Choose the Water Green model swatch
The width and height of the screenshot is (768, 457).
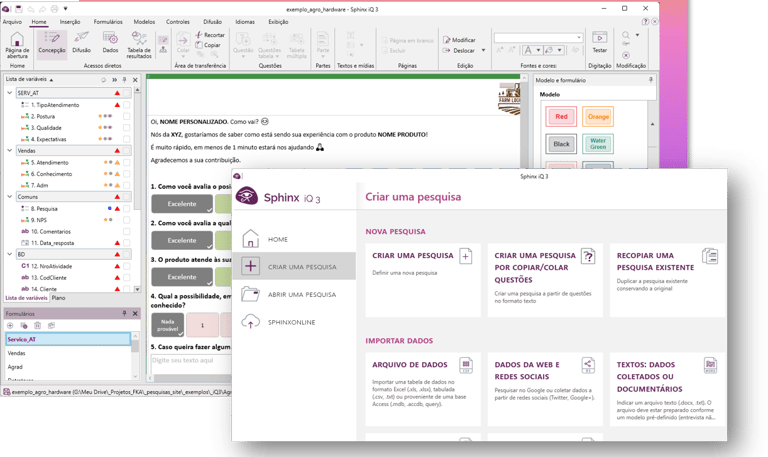tap(598, 144)
